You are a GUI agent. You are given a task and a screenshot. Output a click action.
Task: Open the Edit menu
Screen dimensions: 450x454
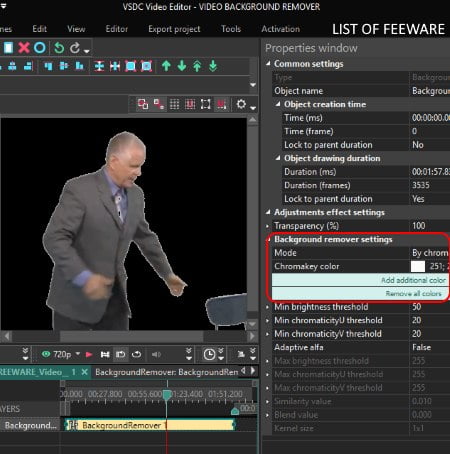point(39,29)
